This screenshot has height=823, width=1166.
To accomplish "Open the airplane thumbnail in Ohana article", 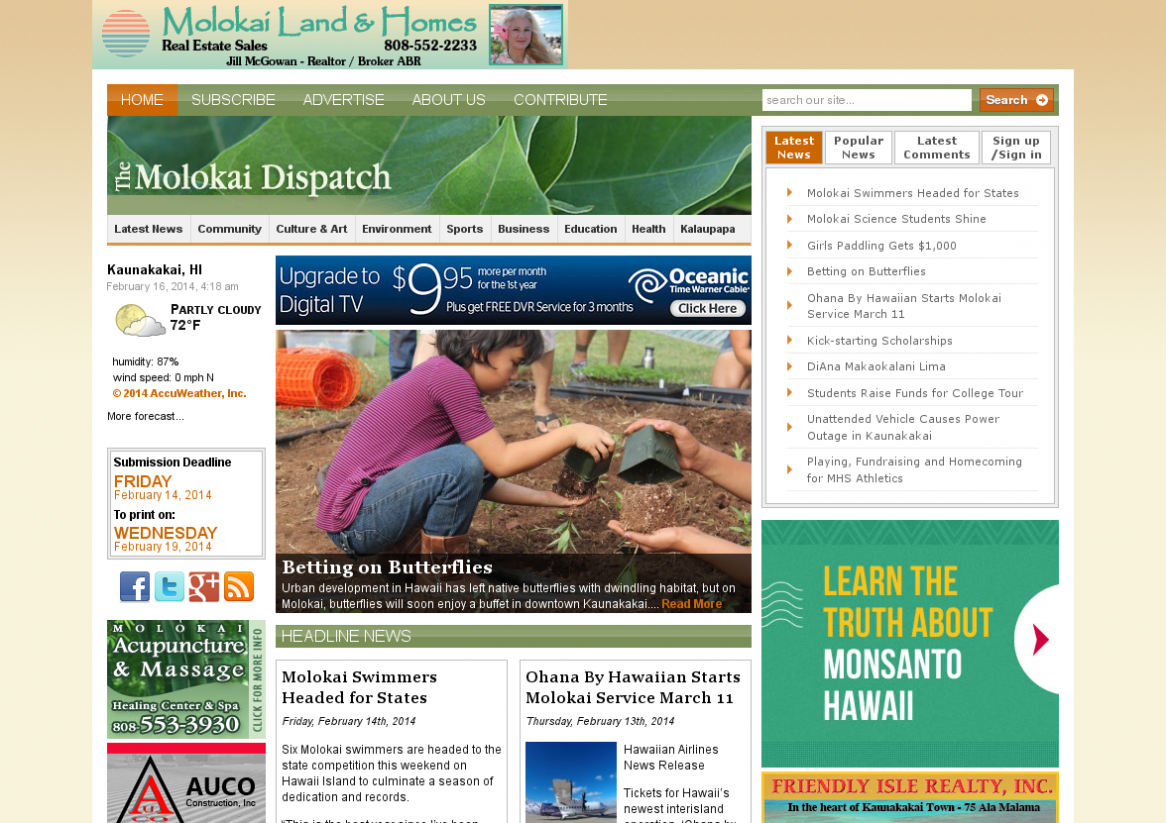I will click(570, 781).
